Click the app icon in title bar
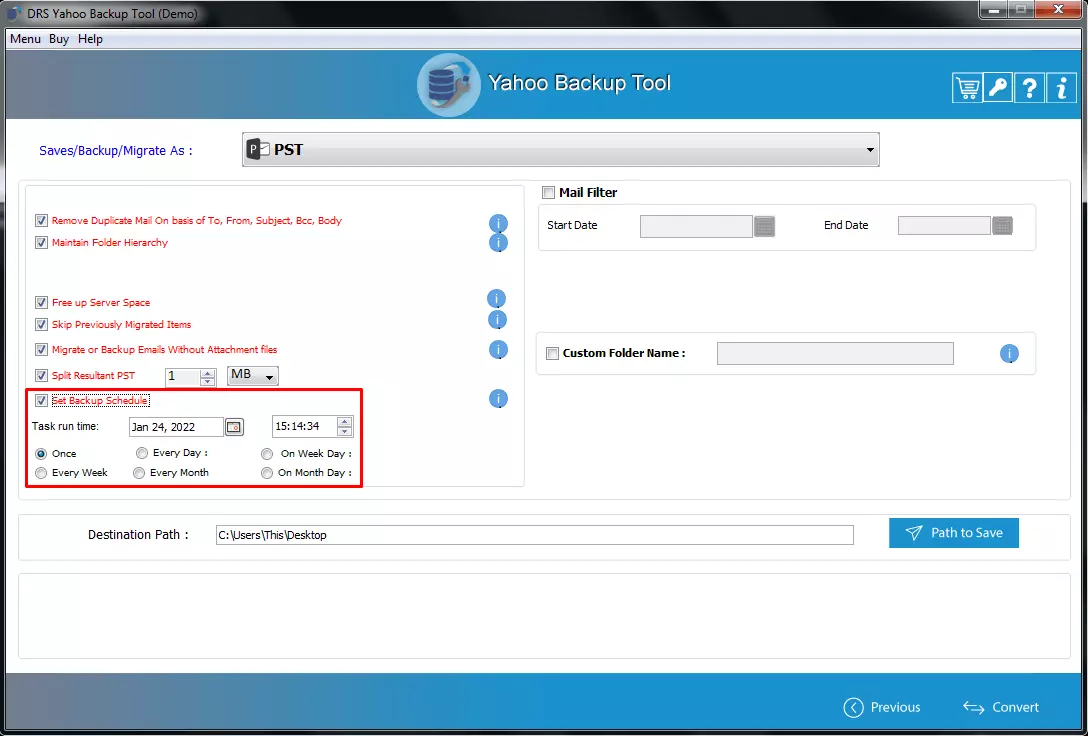Image resolution: width=1088 pixels, height=736 pixels. tap(14, 13)
